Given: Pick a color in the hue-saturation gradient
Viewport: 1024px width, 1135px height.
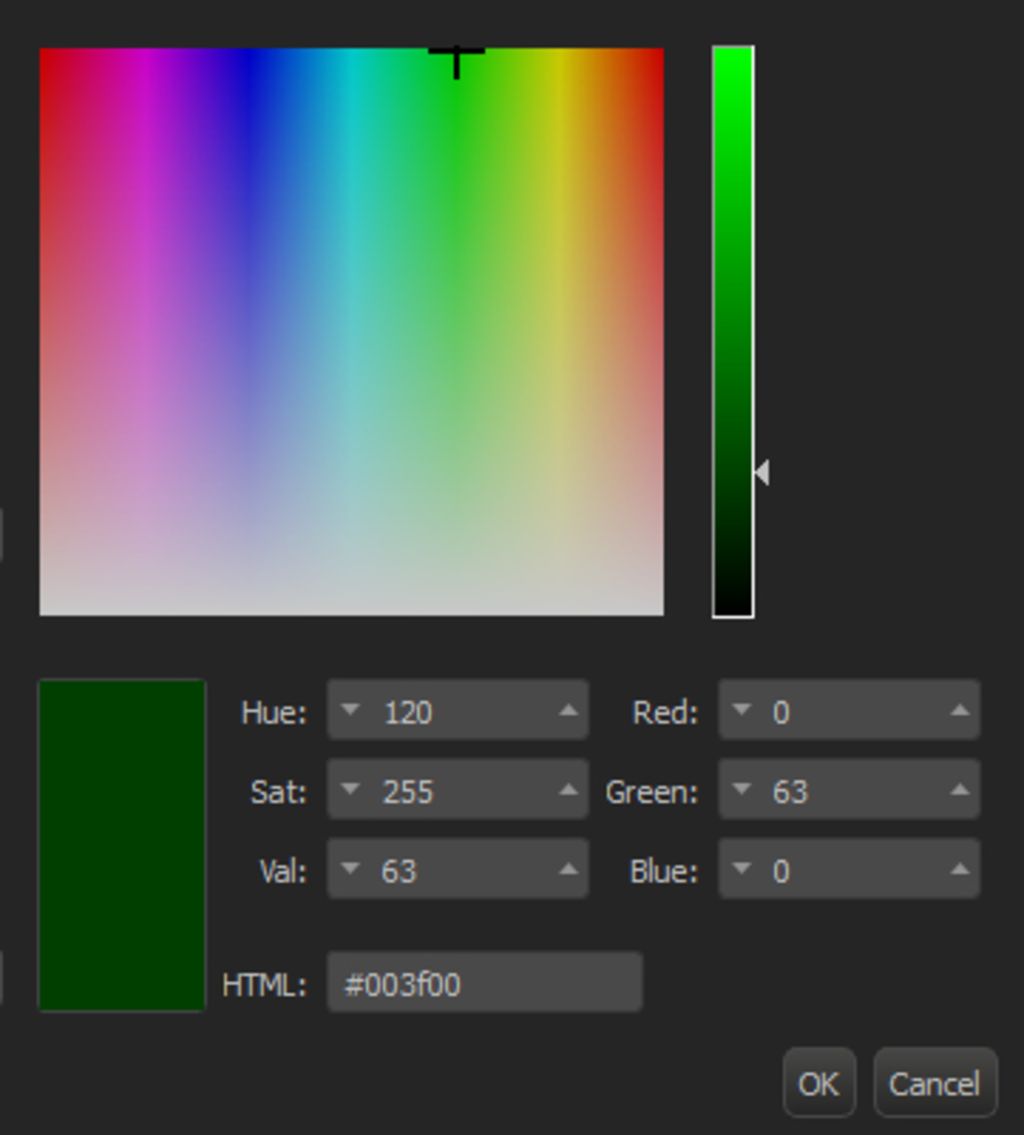Looking at the screenshot, I should (x=352, y=332).
